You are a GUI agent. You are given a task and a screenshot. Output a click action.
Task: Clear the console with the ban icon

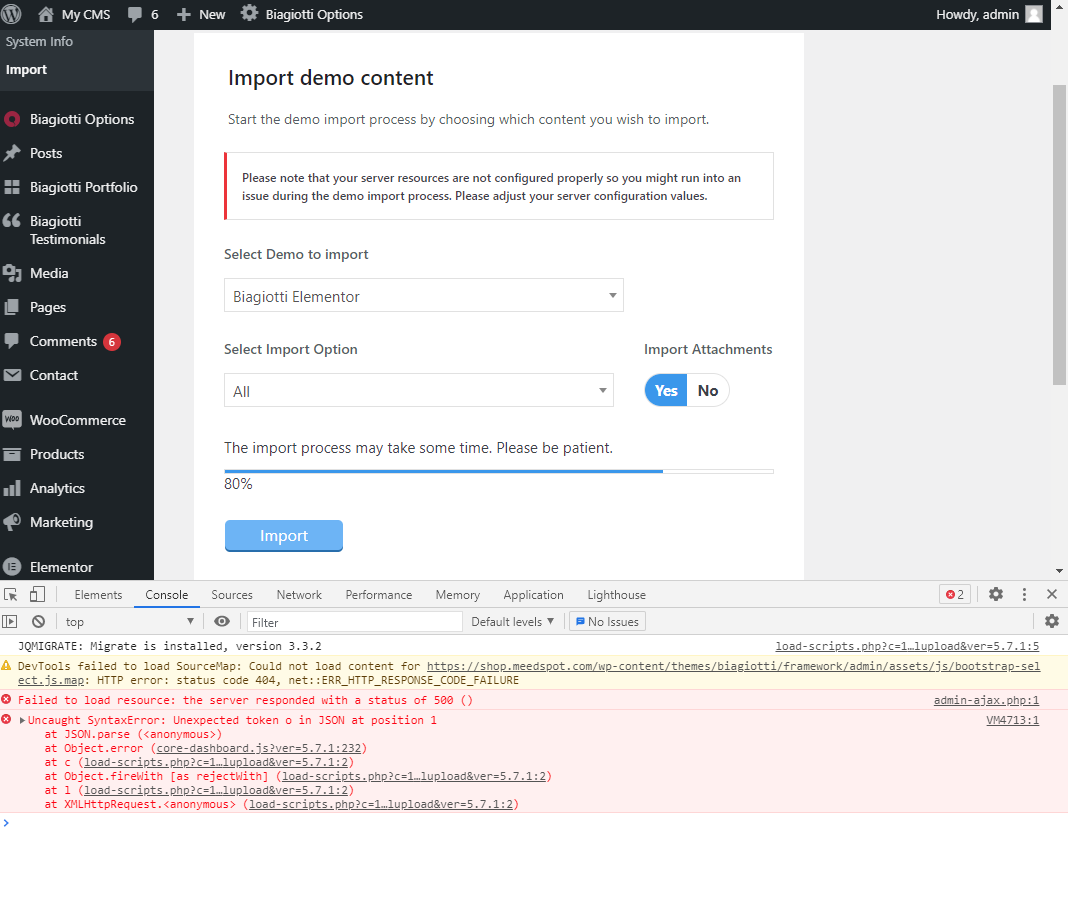click(x=38, y=622)
